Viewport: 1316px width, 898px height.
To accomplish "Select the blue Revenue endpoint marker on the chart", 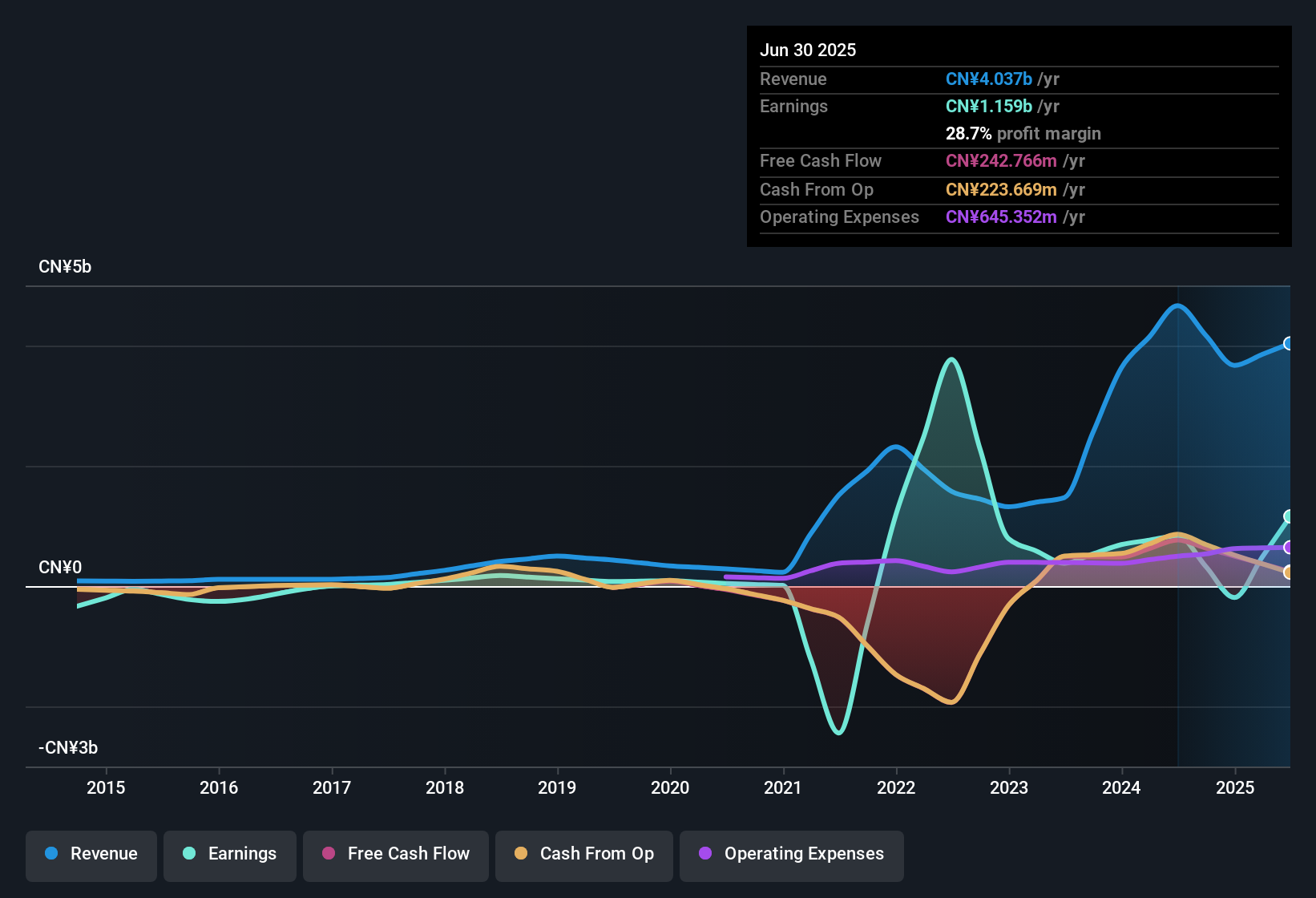I will click(x=1289, y=344).
